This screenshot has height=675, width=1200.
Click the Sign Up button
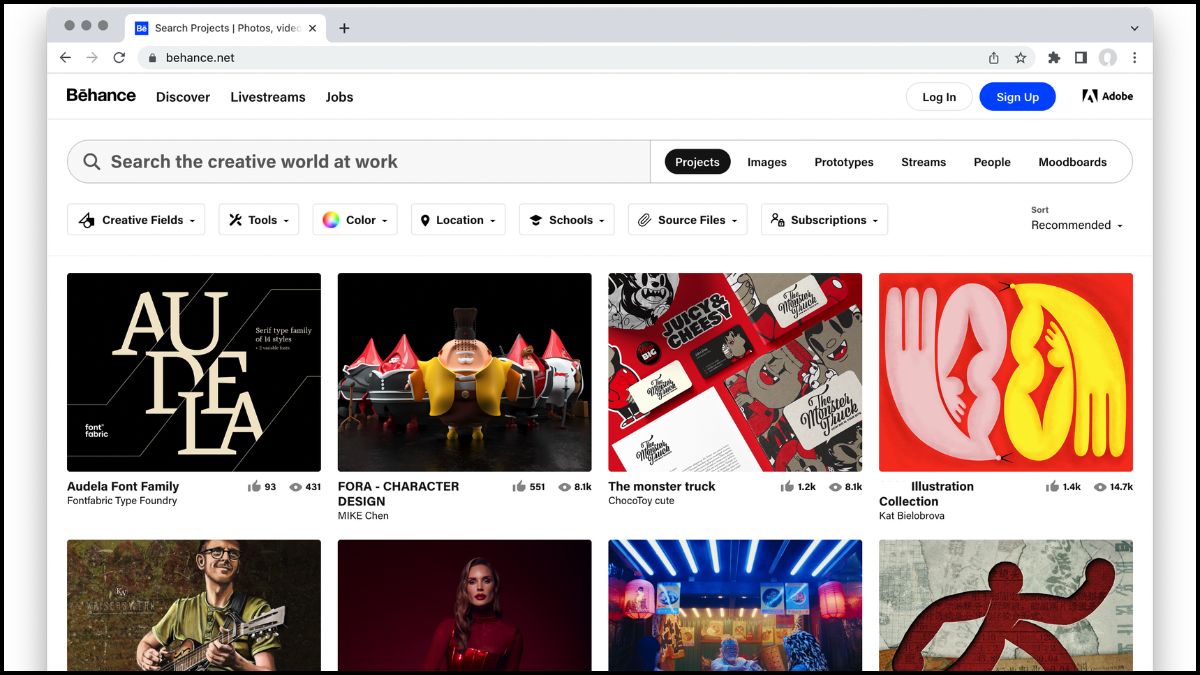point(1017,96)
